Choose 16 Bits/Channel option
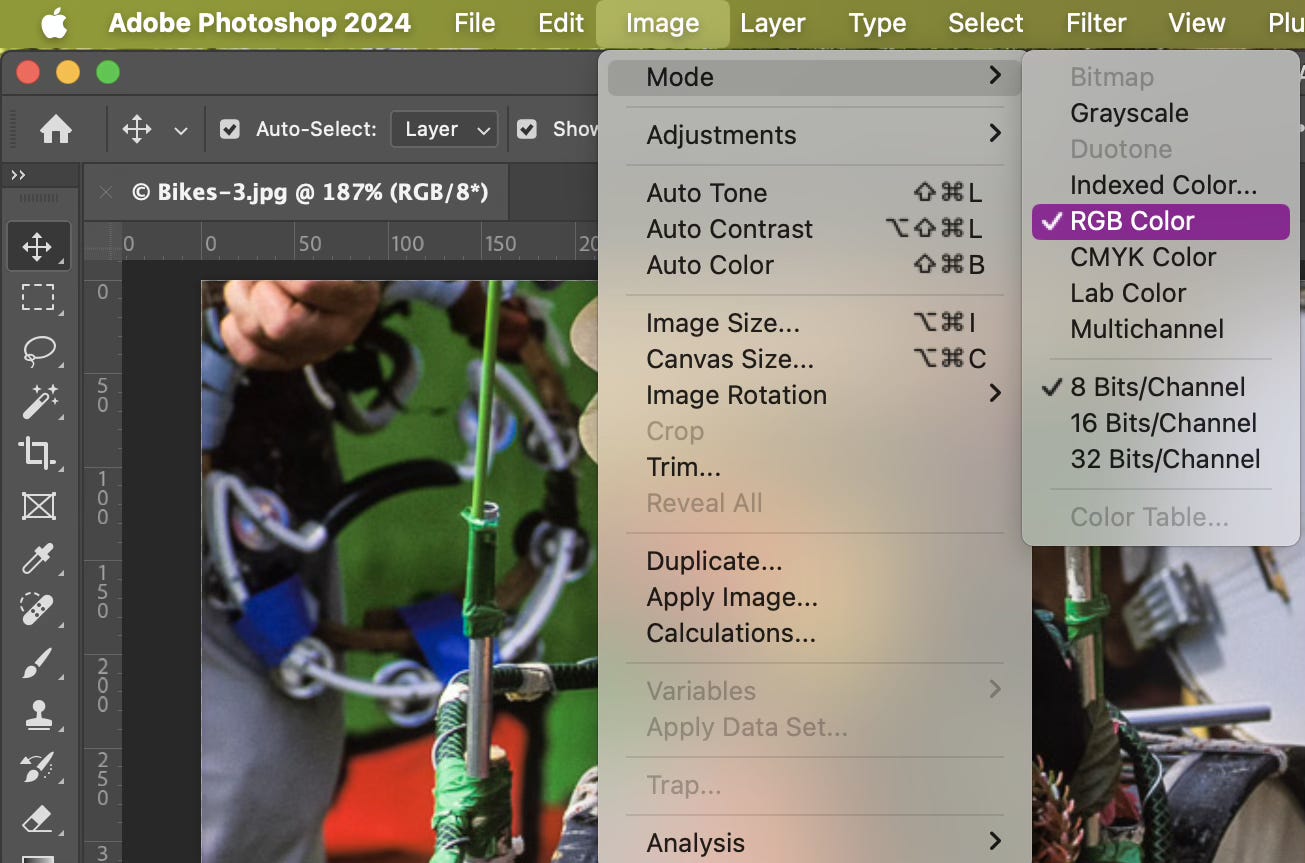1305x863 pixels. coord(1161,423)
